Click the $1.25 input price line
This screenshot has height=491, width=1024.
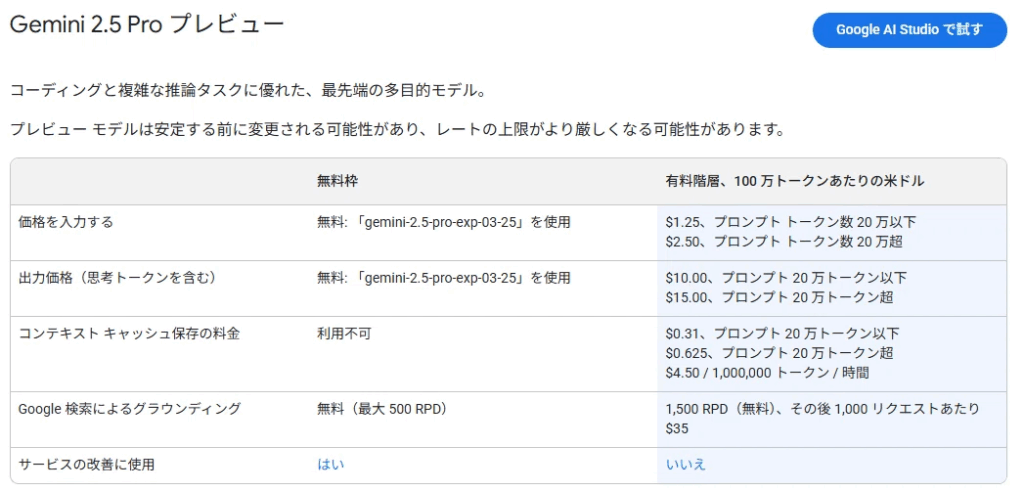(x=790, y=222)
